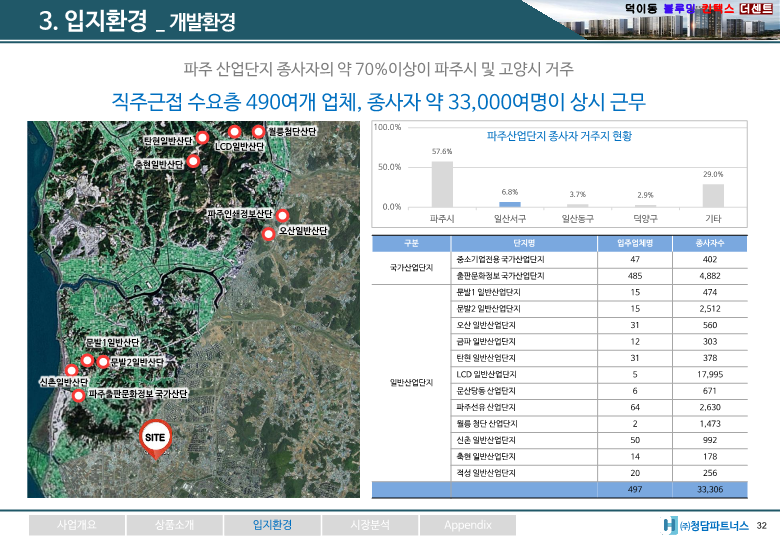Image resolution: width=780 pixels, height=540 pixels.
Task: Click the 덕양구 2.9% bar
Action: pos(645,206)
